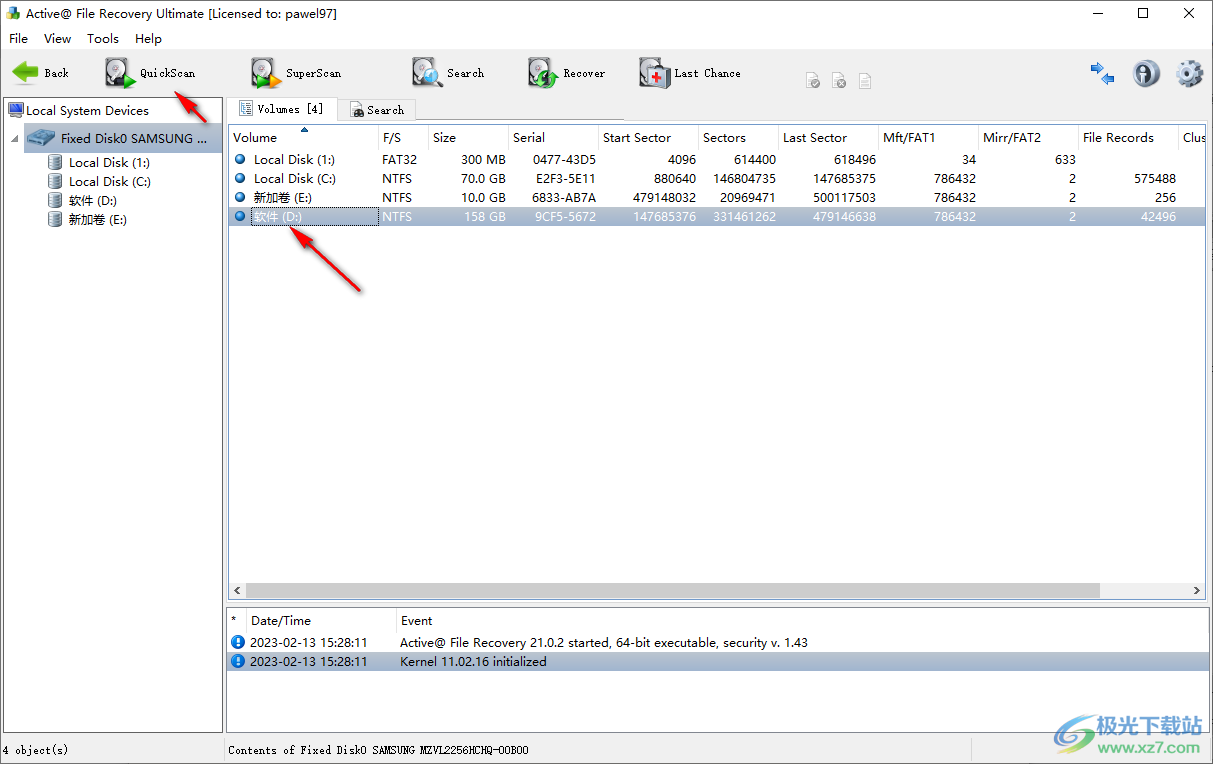1213x764 pixels.
Task: Switch to the Search tab
Action: click(376, 110)
